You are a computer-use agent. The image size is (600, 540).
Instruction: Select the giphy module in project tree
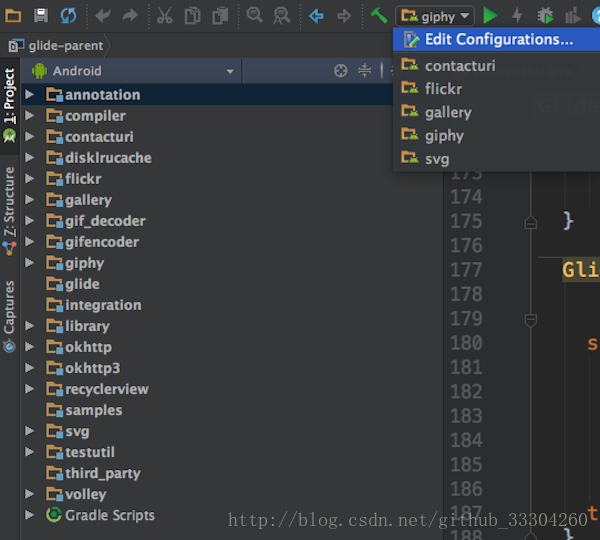[84, 263]
